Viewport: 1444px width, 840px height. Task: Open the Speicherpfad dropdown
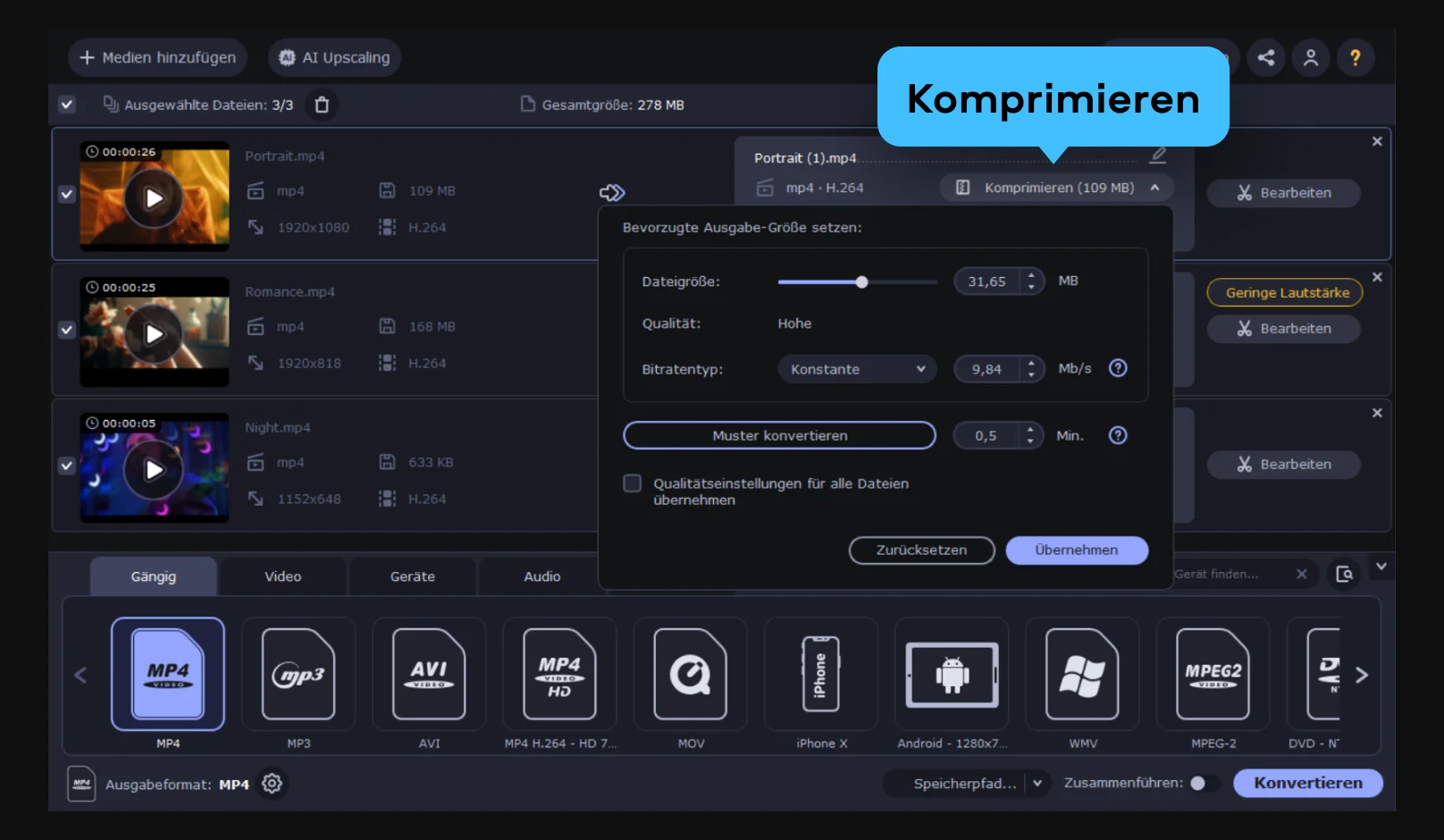(1037, 784)
